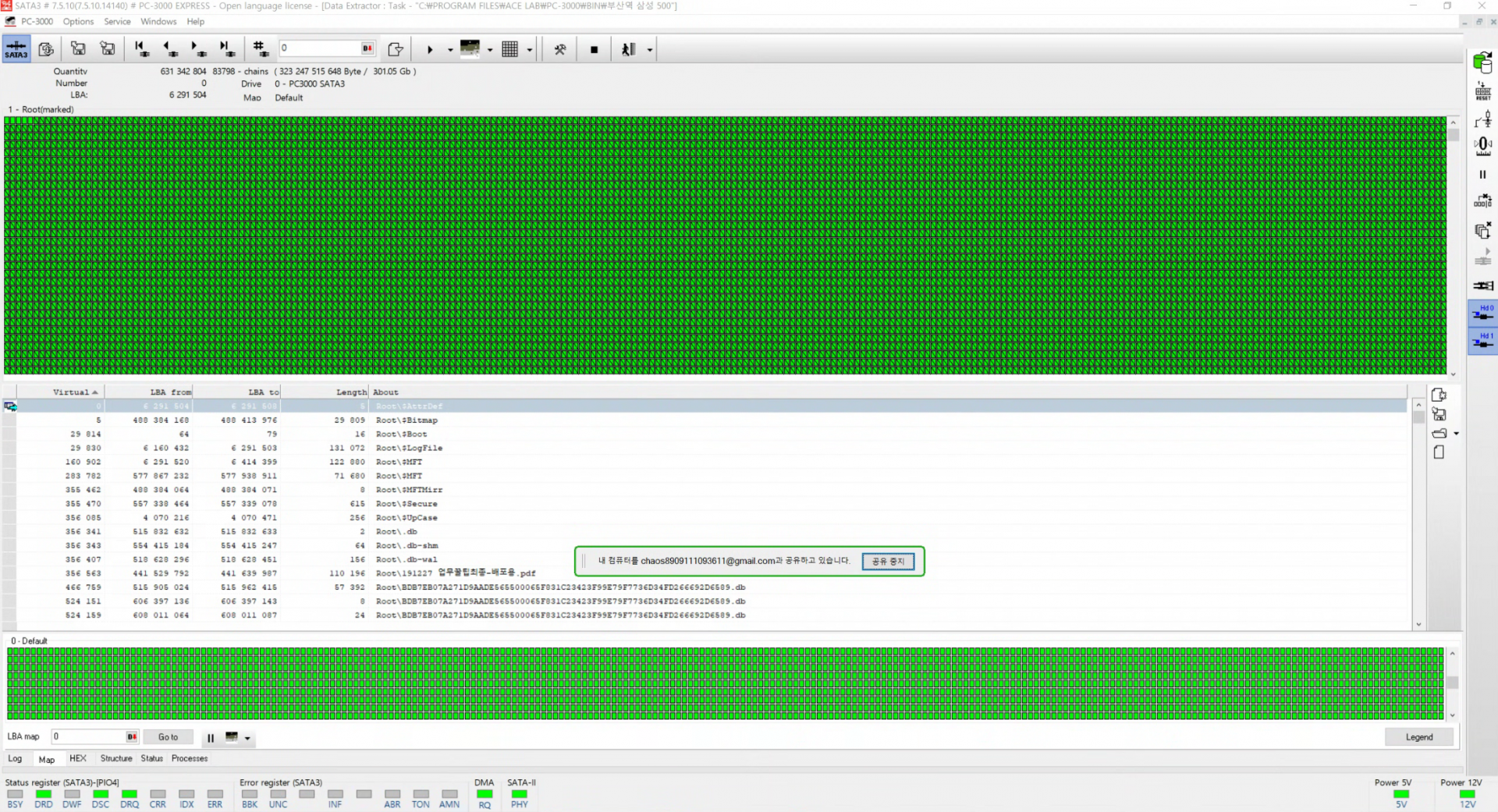Viewport: 1498px width, 812px height.
Task: Click the SATA3 port selection icon
Action: (16, 49)
